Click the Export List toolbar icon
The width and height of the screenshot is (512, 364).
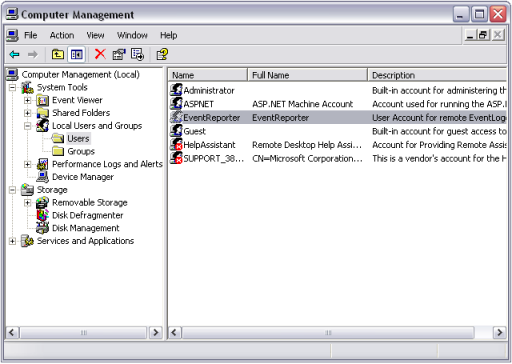(138, 54)
